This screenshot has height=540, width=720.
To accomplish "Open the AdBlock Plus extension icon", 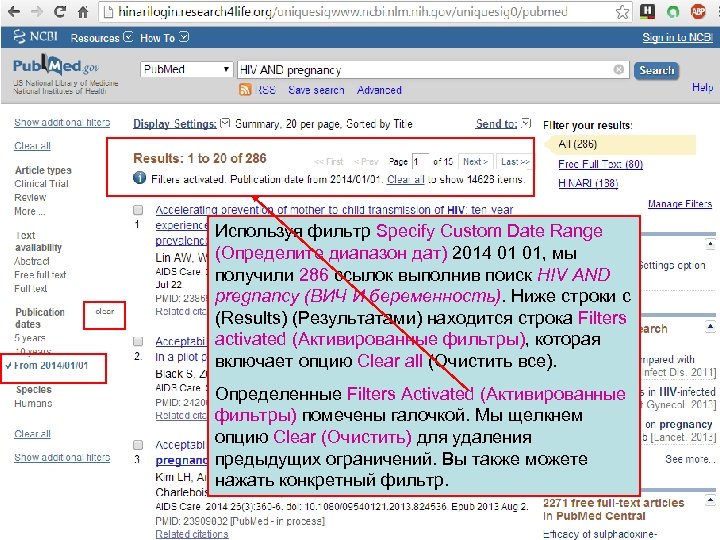I will click(x=698, y=11).
